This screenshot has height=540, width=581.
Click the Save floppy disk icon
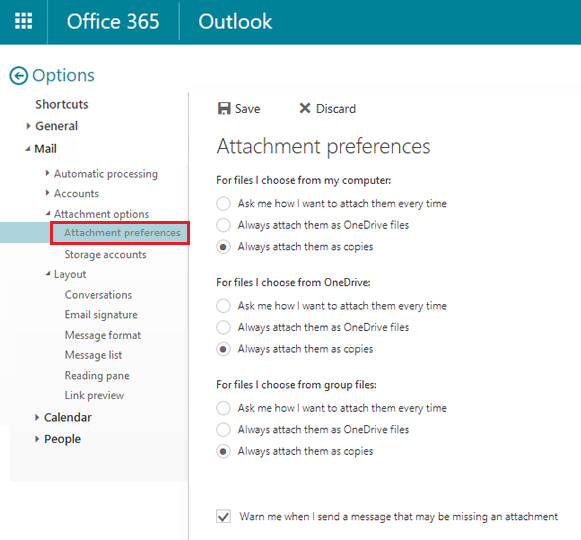224,109
